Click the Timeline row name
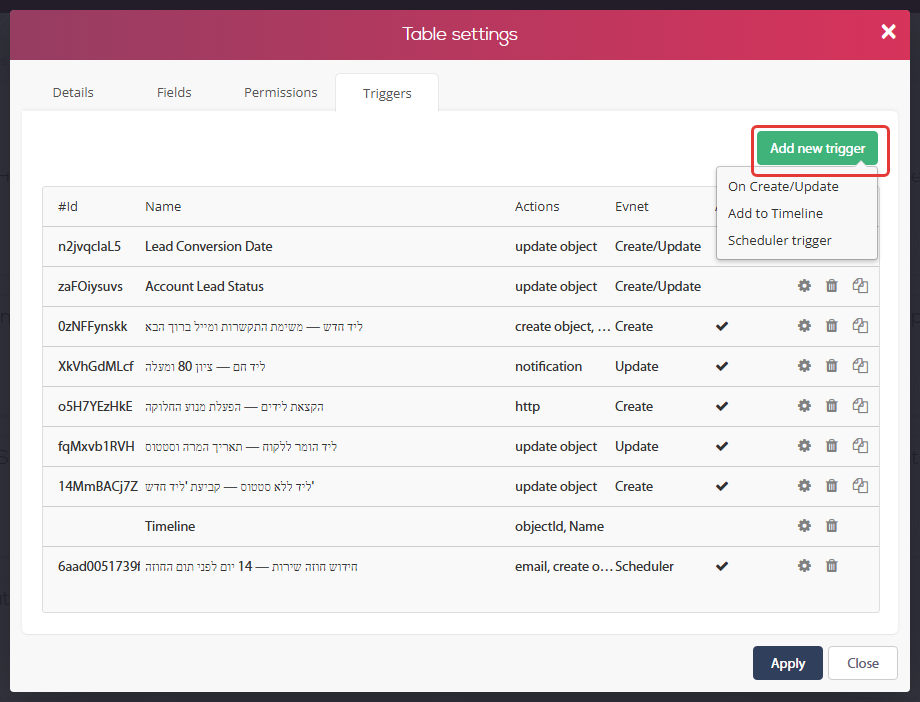Viewport: 920px width, 702px height. click(x=170, y=526)
